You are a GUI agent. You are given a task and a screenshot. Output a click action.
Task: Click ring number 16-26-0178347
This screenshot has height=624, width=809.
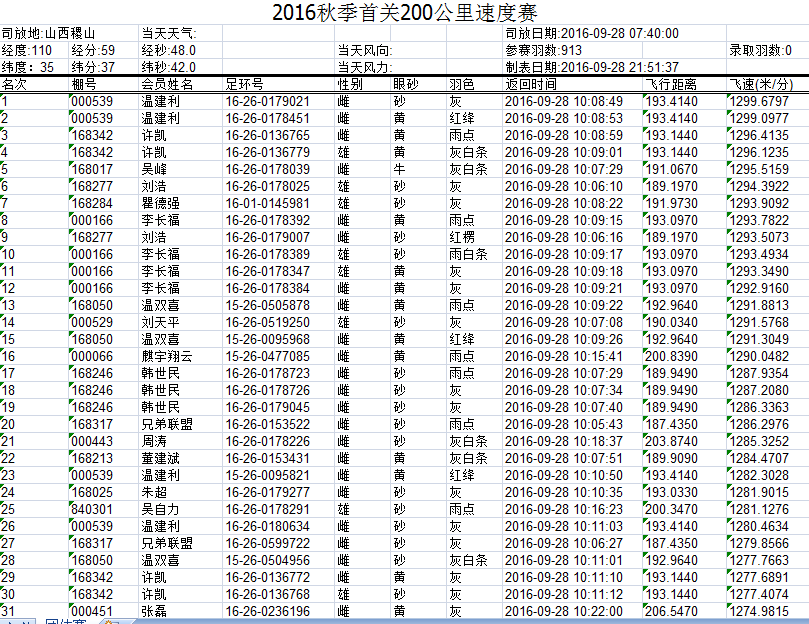(x=267, y=271)
